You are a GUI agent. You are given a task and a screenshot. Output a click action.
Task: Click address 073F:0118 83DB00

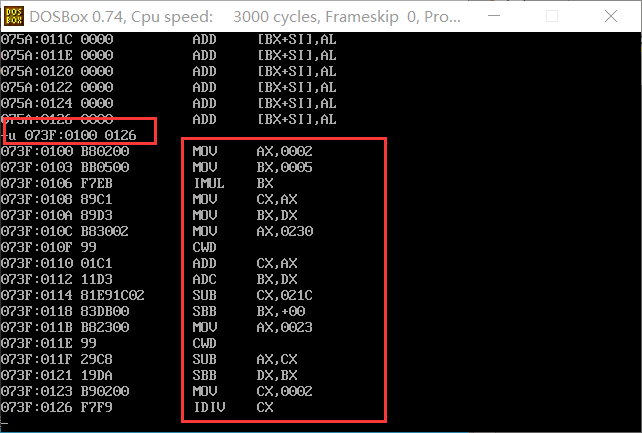[x=65, y=311]
